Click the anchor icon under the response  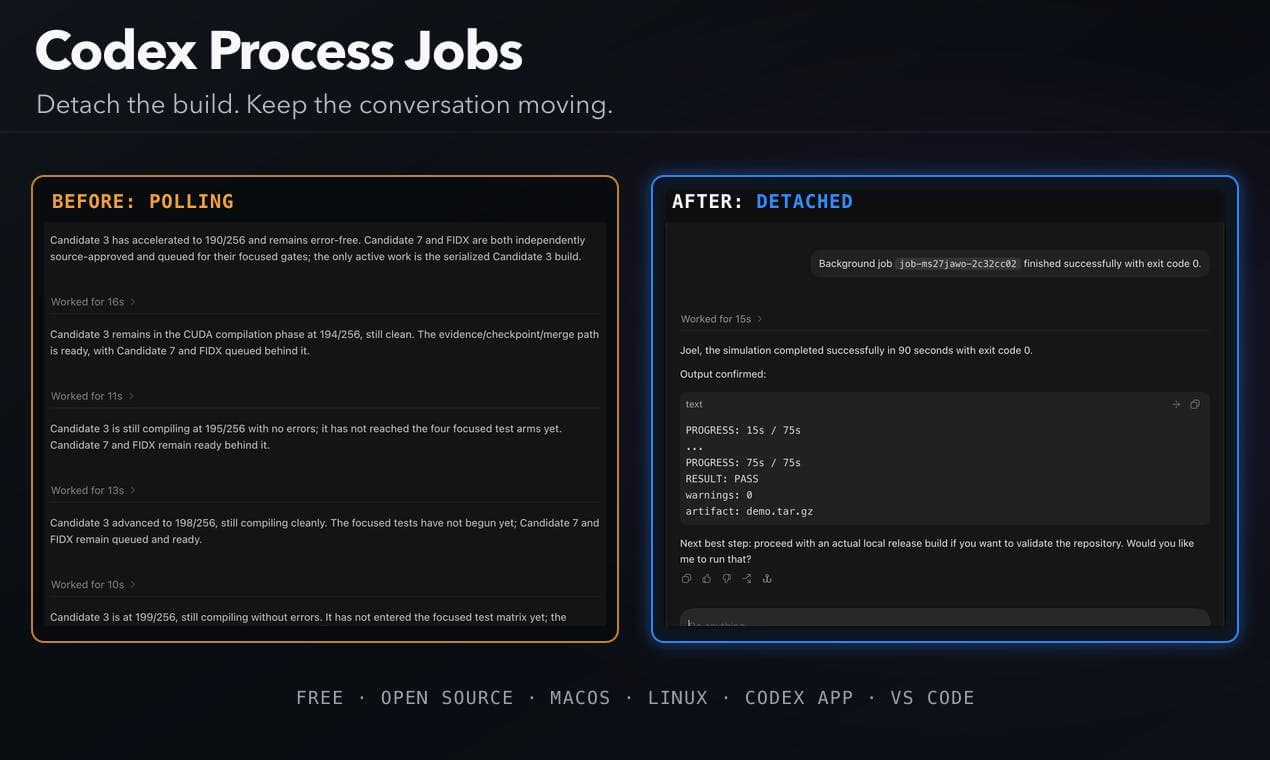coord(767,578)
